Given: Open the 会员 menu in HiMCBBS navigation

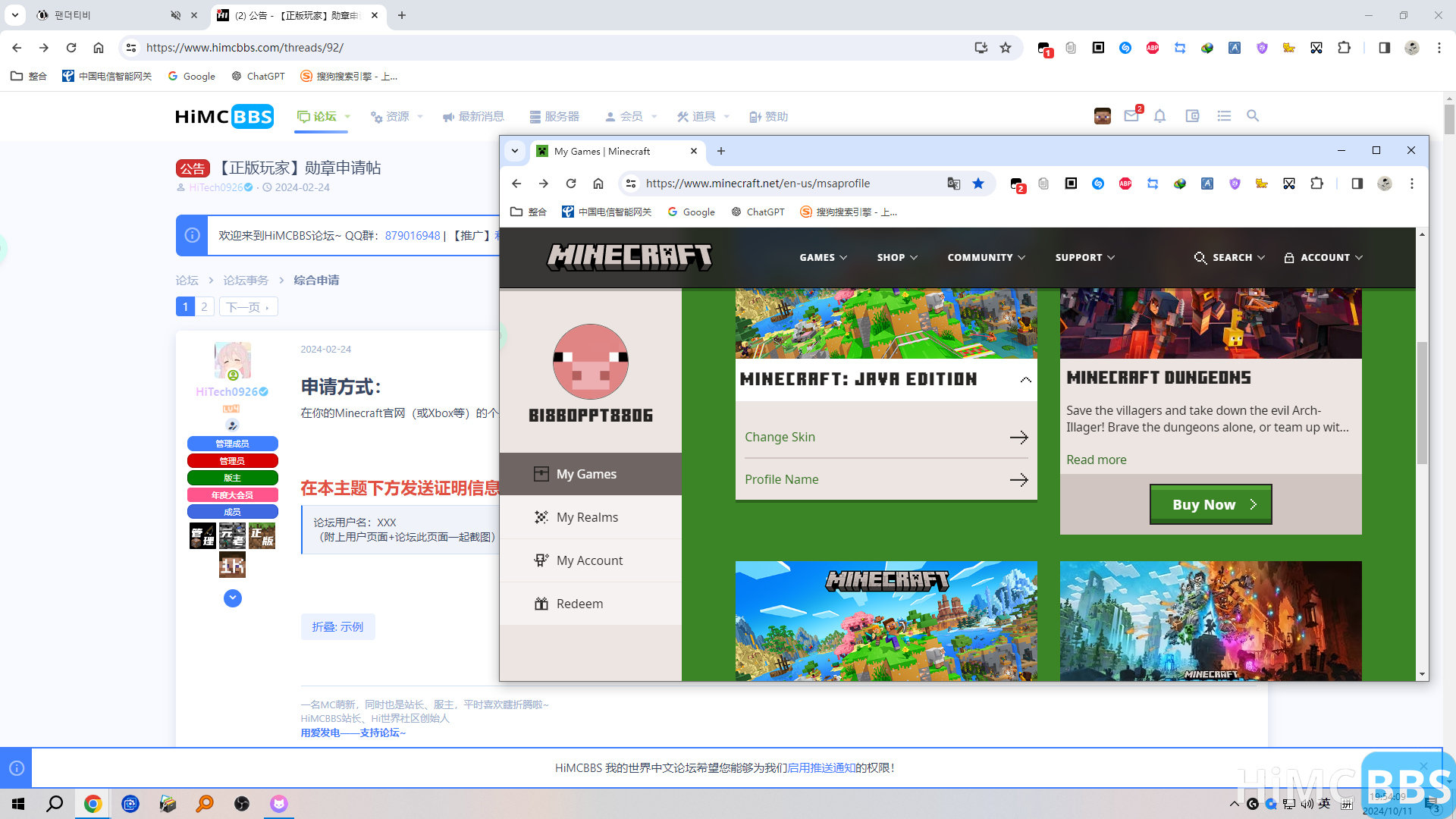Looking at the screenshot, I should pyautogui.click(x=632, y=116).
